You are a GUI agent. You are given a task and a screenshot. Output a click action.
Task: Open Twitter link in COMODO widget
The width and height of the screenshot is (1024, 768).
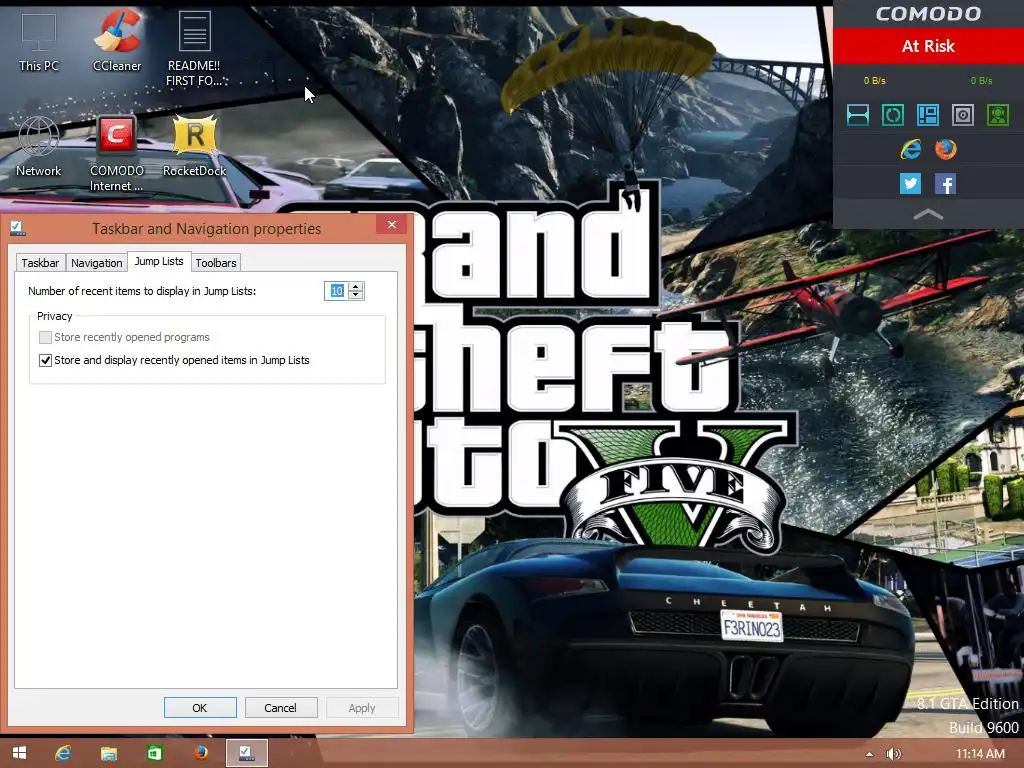910,184
